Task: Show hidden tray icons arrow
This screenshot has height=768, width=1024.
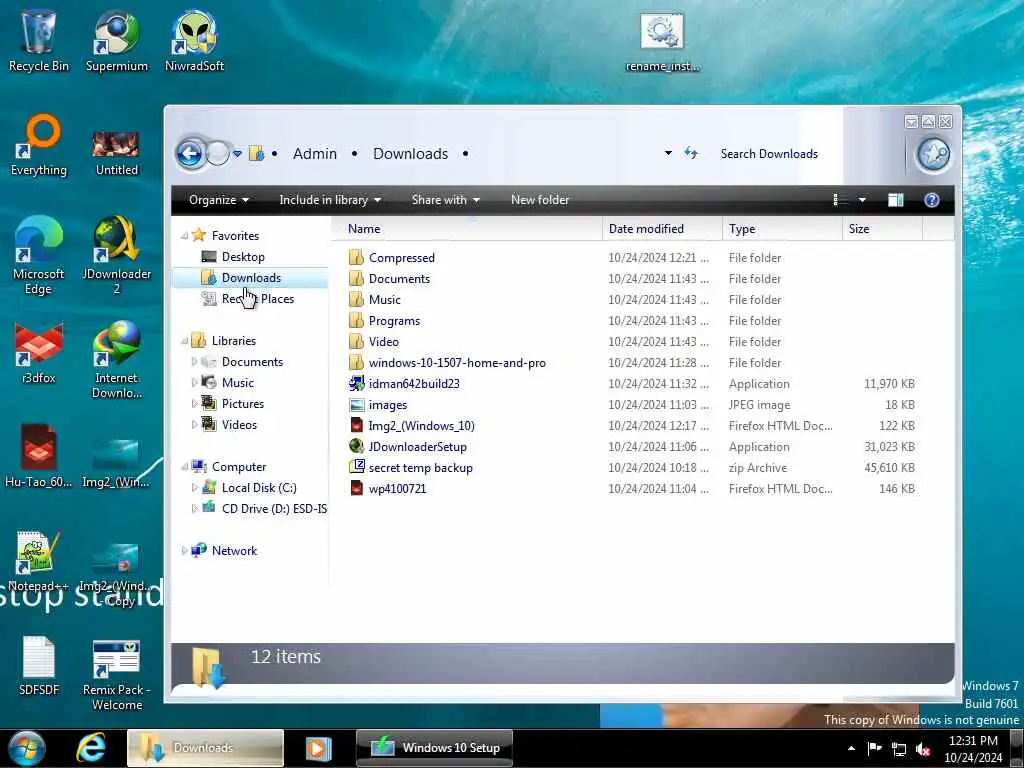Action: pos(851,748)
